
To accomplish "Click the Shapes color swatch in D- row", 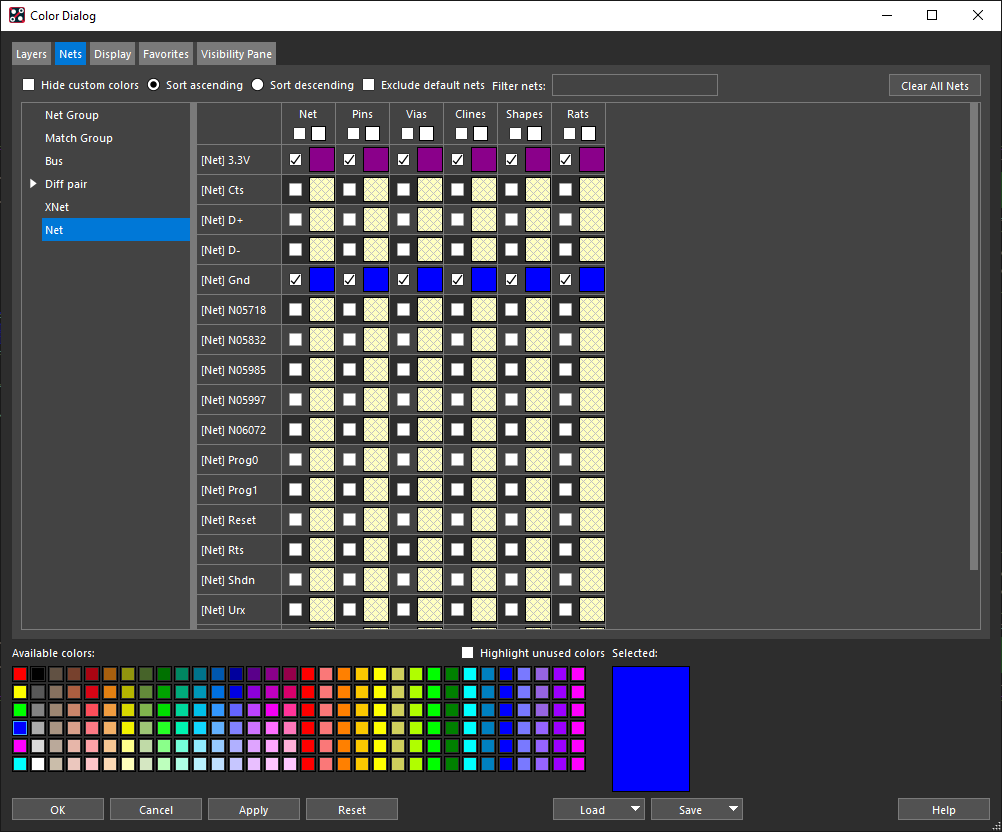I will tap(538, 250).
